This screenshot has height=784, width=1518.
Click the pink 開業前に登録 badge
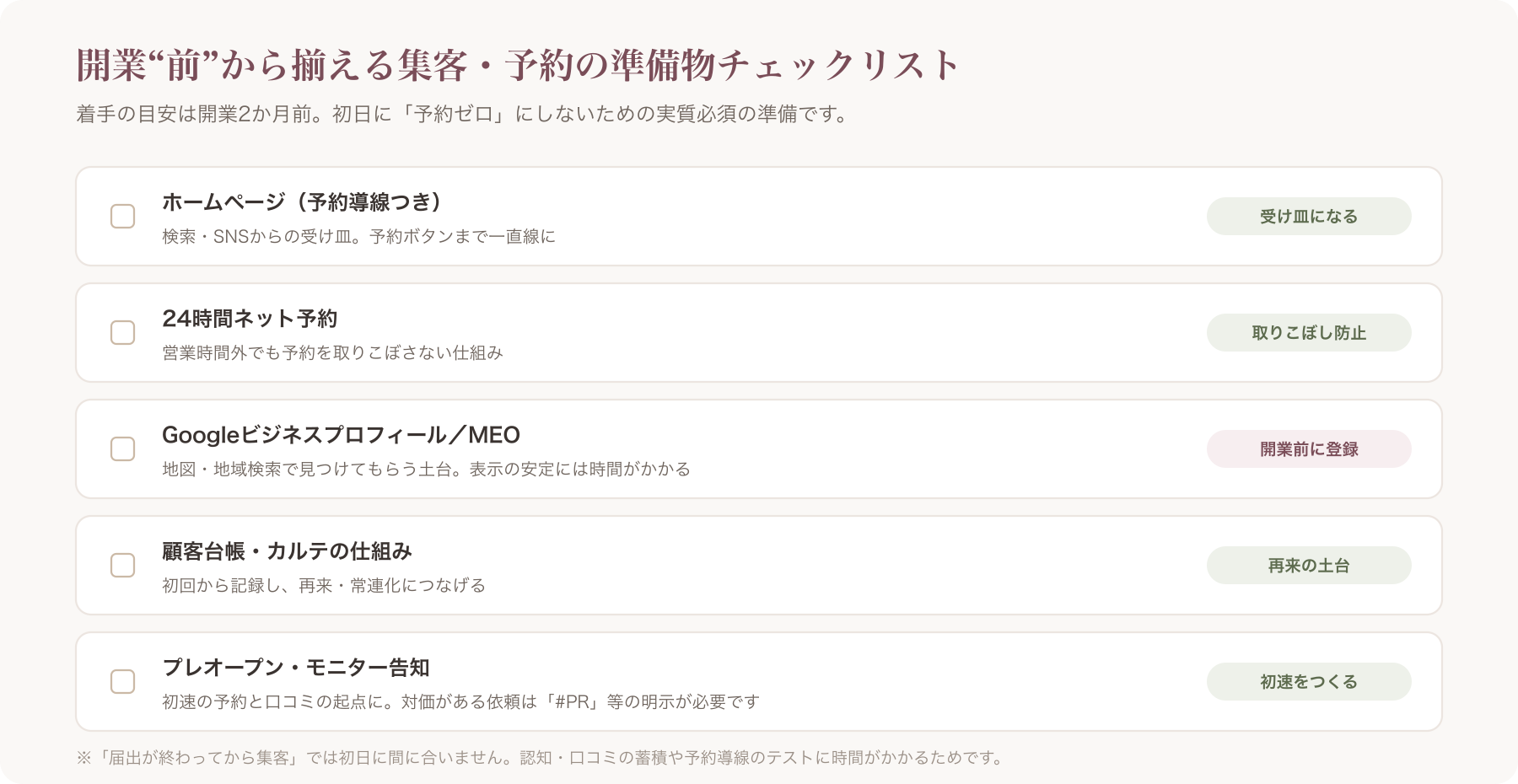click(x=1309, y=449)
